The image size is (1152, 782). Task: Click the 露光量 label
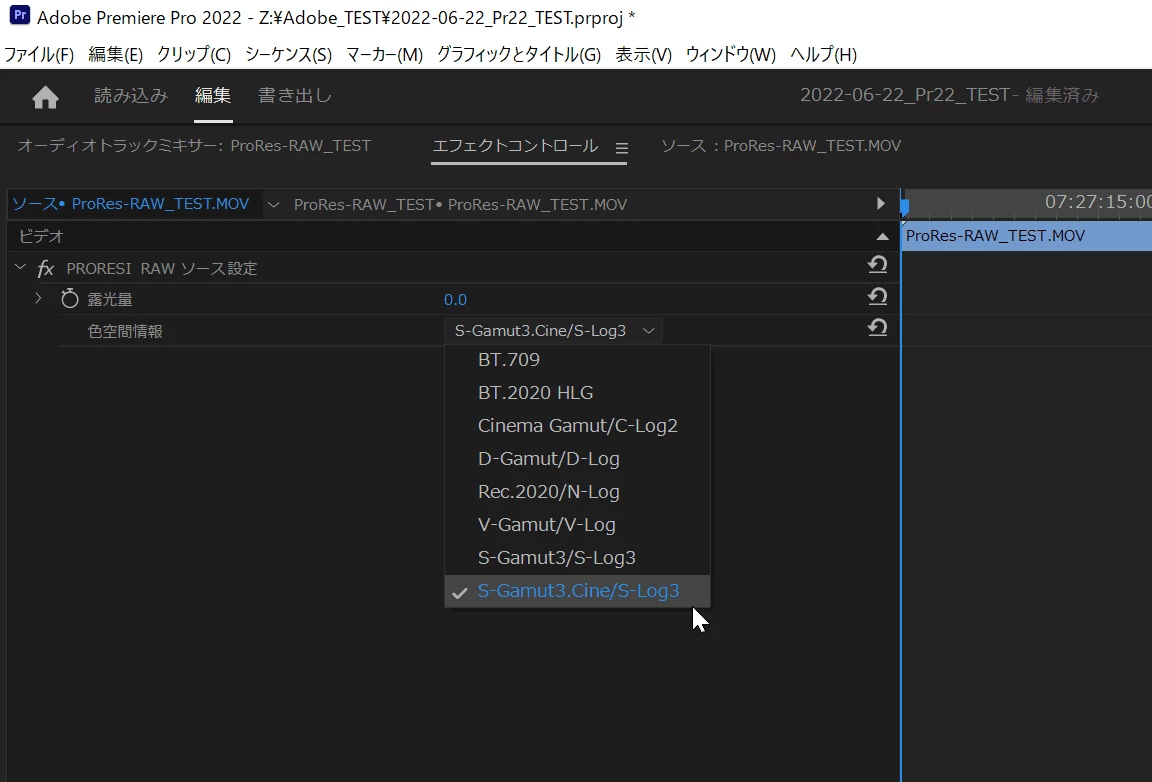pos(109,299)
